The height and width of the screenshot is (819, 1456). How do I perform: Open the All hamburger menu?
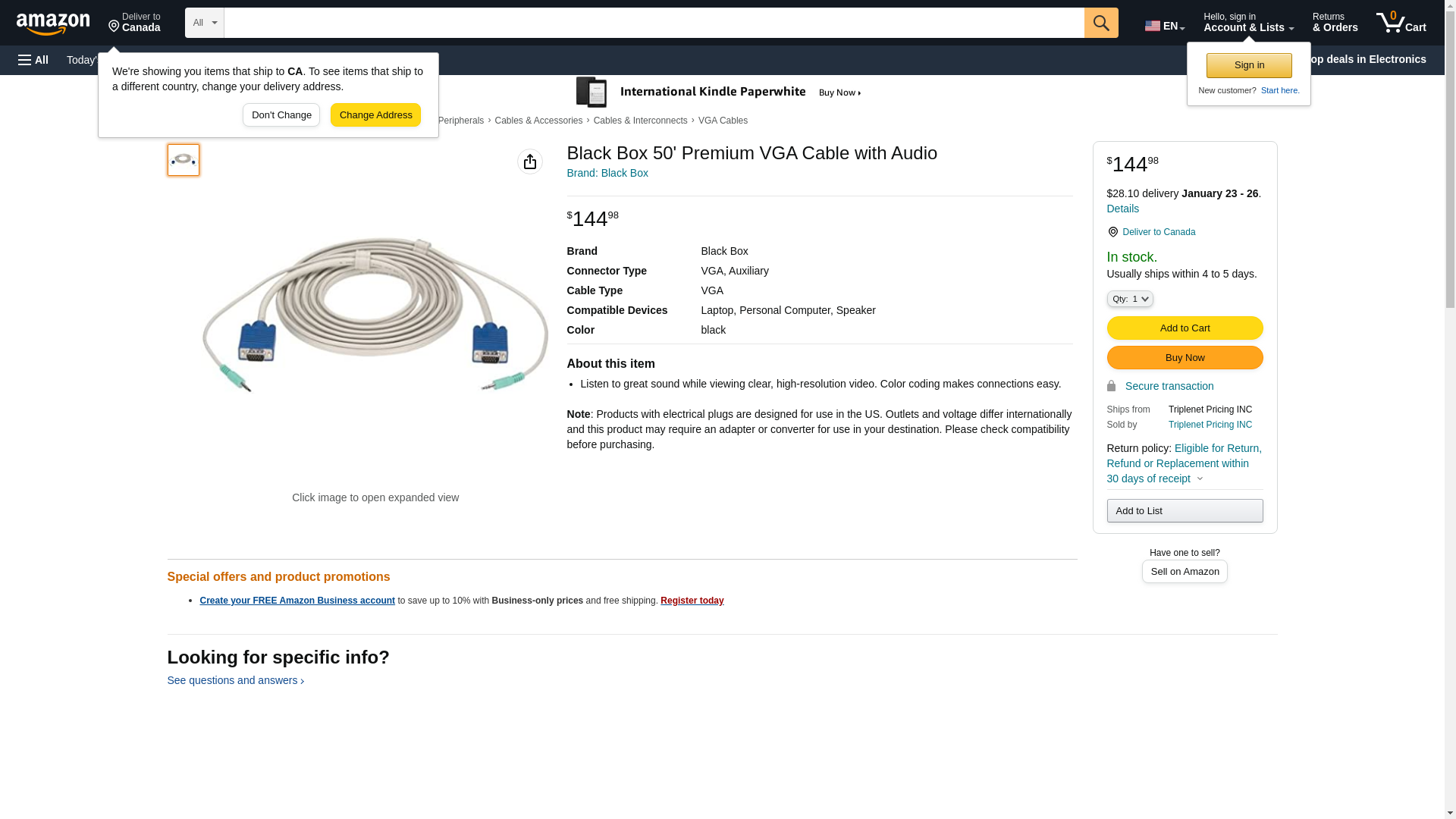coord(33,60)
